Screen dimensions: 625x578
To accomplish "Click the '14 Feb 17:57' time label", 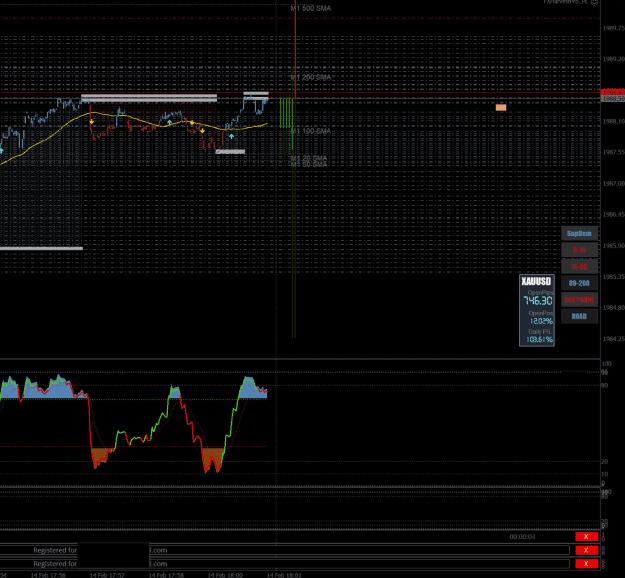I will [107, 575].
